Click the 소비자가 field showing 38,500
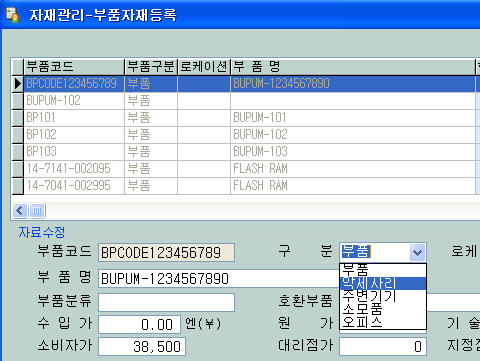 point(142,346)
